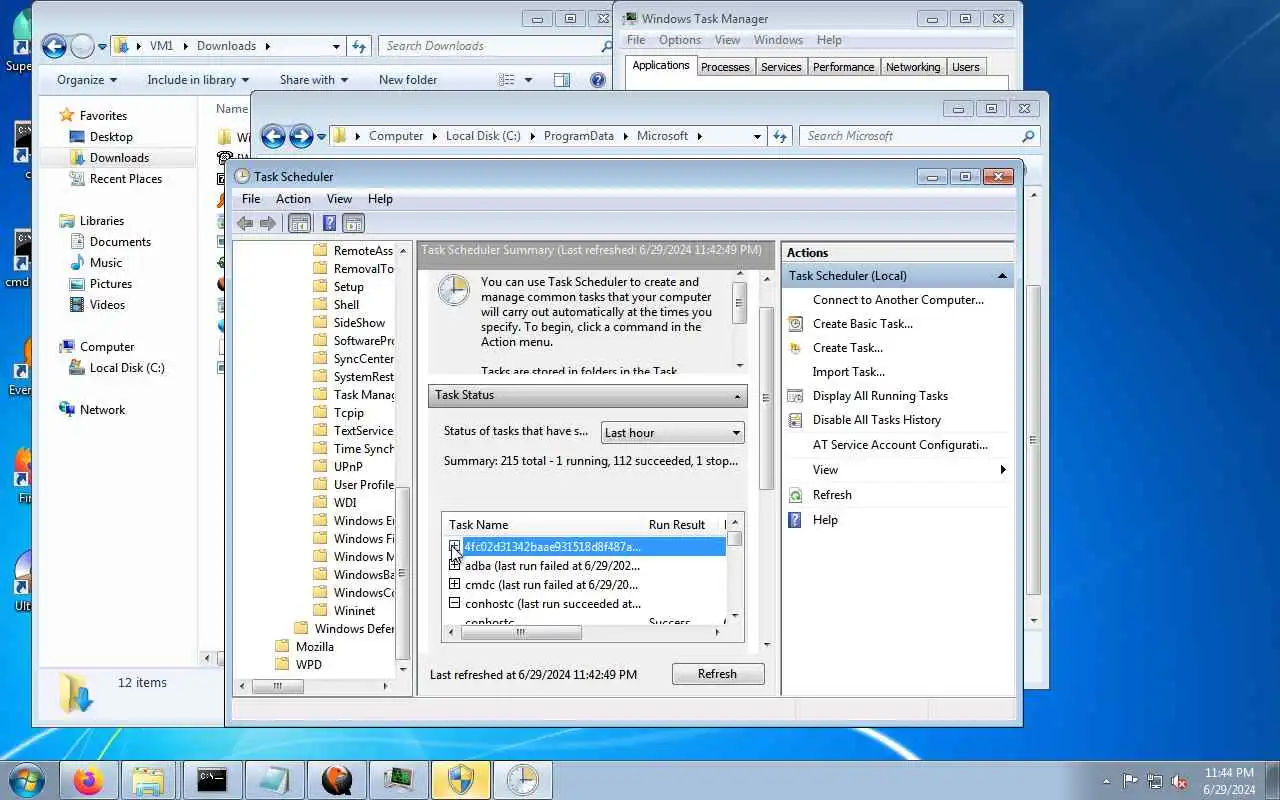Select Local Disk (C:) in the Downloads navigation pane
Viewport: 1280px width, 800px height.
[127, 368]
